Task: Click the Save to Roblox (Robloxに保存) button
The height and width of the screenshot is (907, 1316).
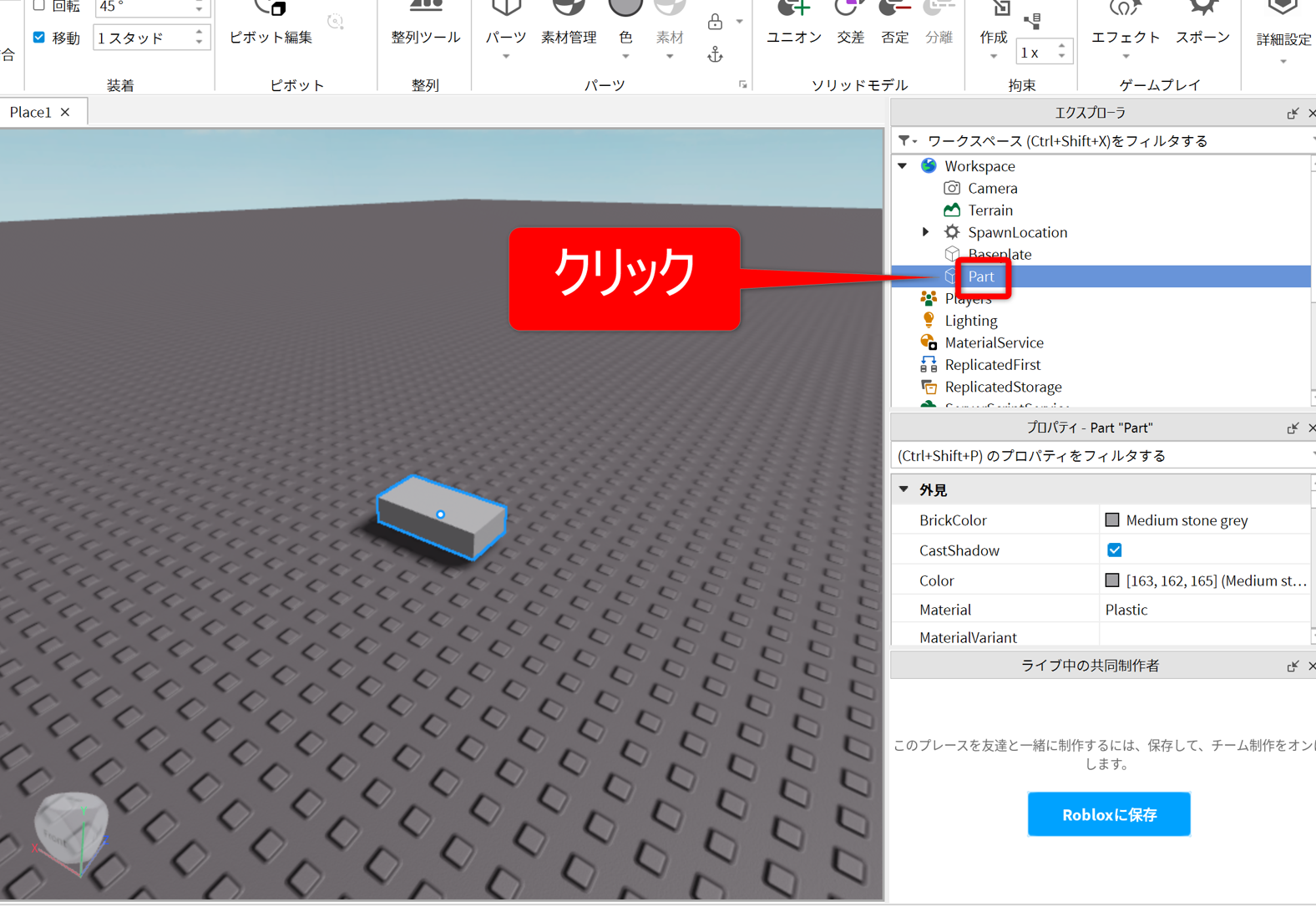Action: pos(1108,814)
